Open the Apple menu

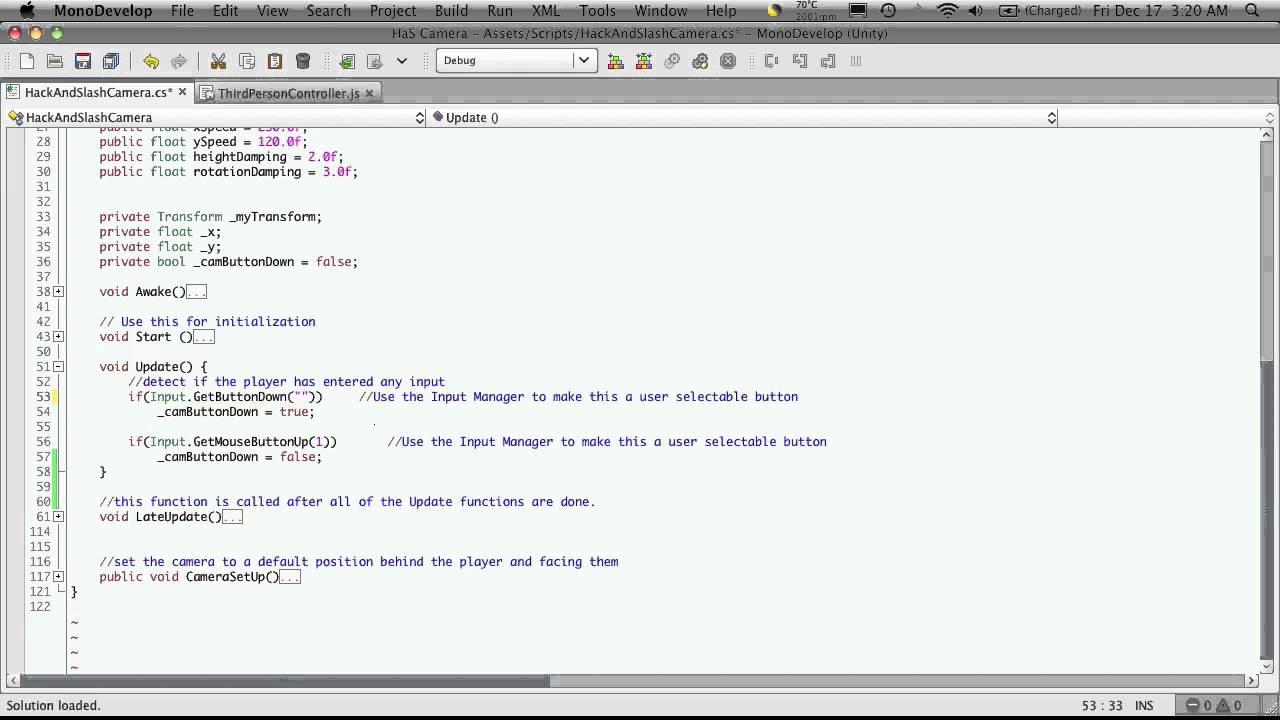[27, 11]
